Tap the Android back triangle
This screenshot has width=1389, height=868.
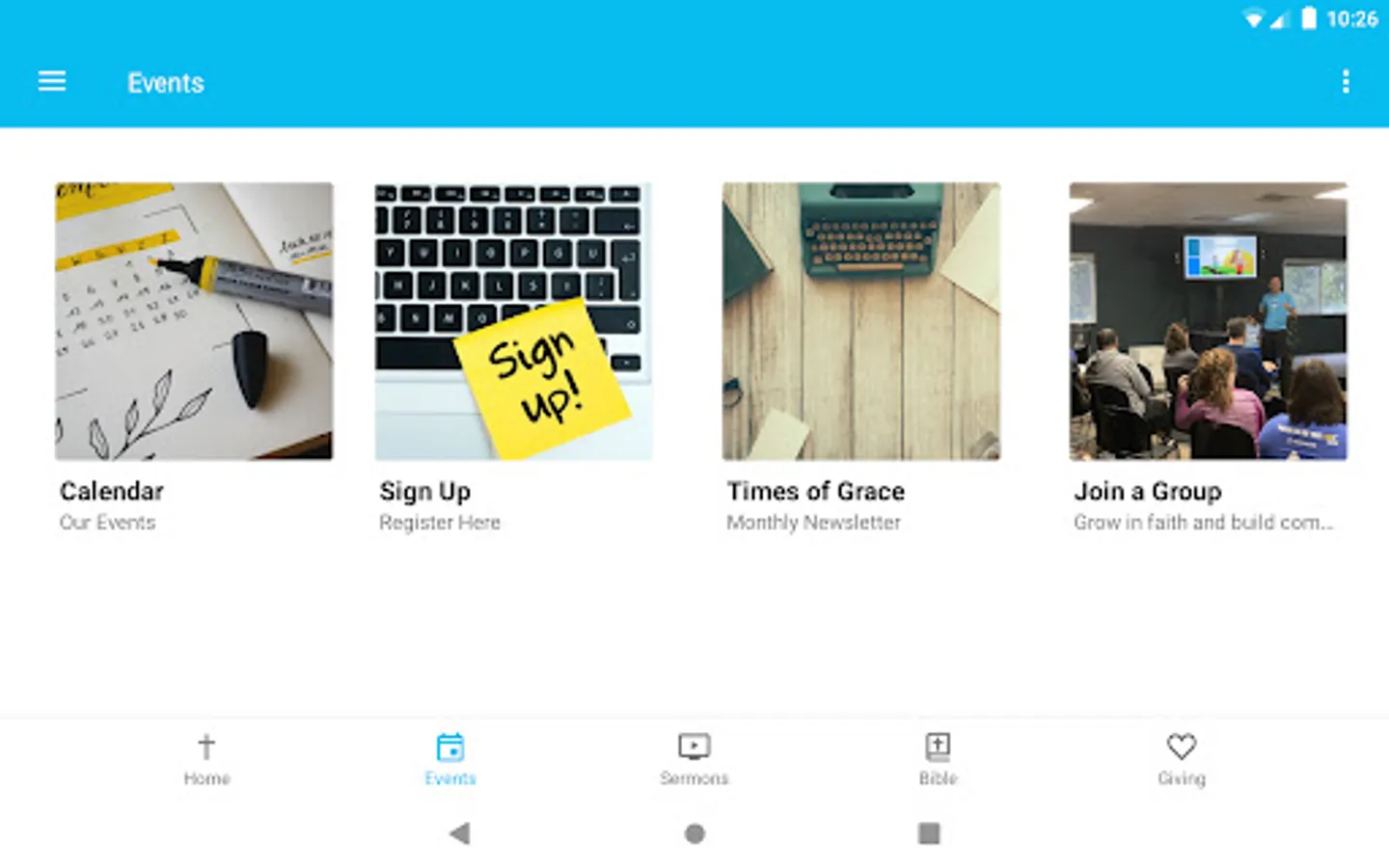[460, 833]
